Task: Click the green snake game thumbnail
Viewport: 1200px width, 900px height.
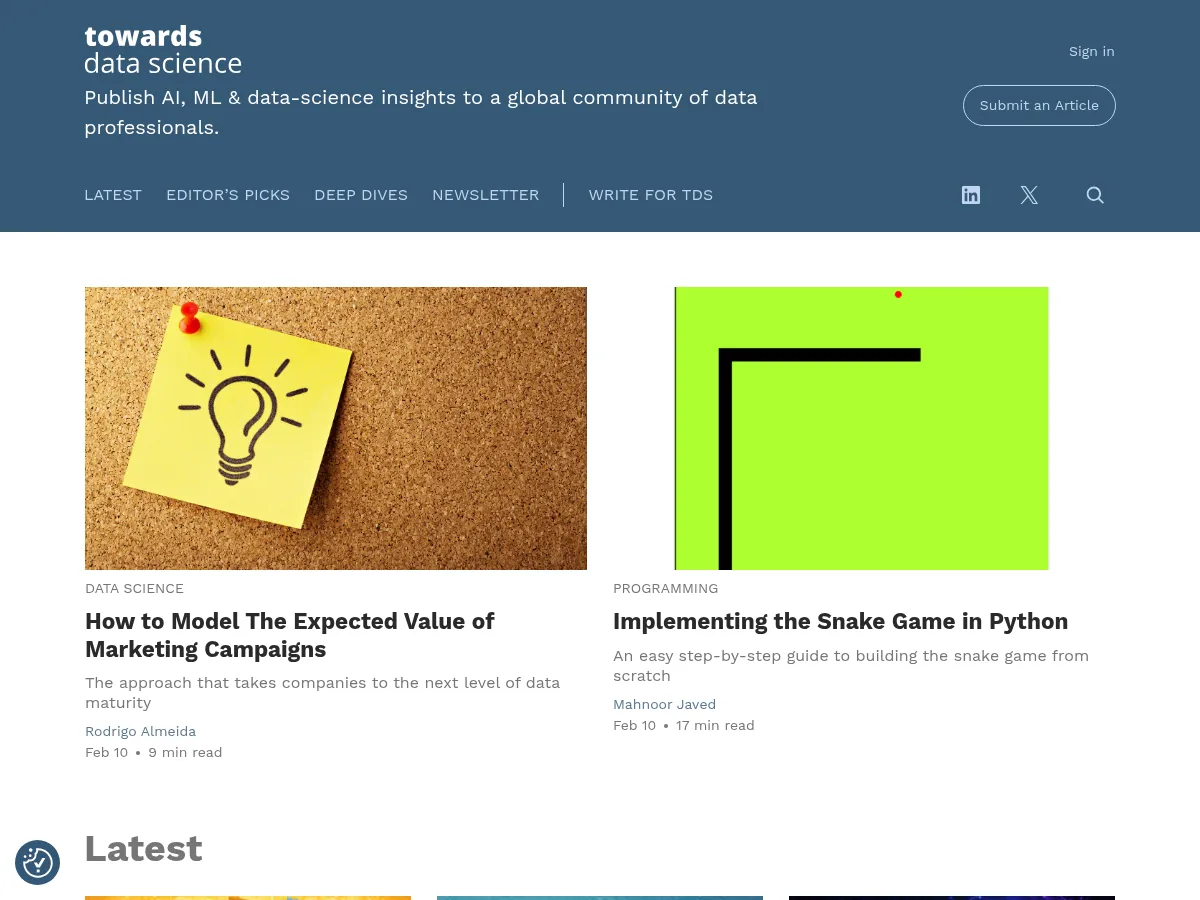Action: point(861,428)
